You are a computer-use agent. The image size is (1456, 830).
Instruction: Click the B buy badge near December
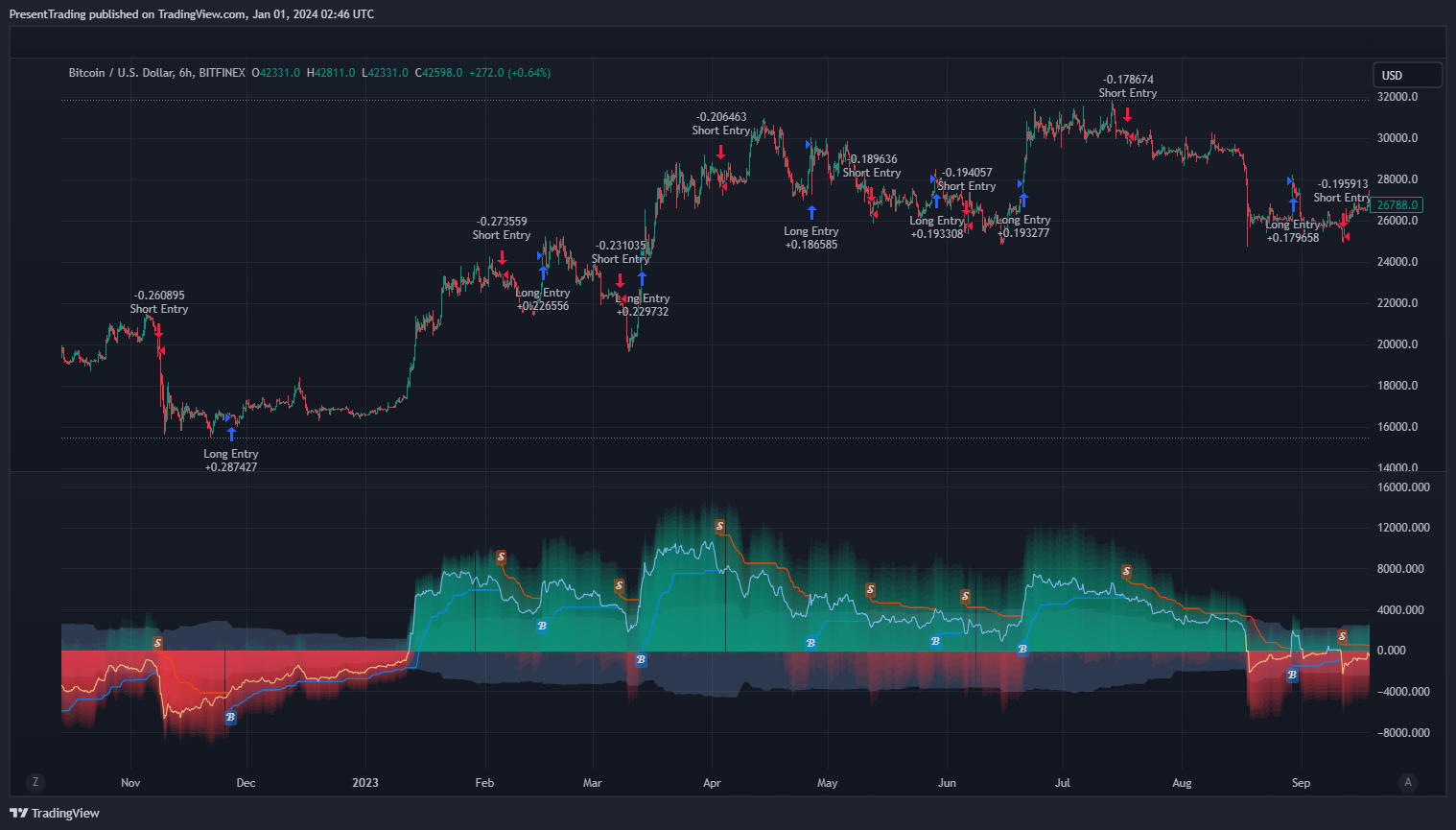(230, 717)
